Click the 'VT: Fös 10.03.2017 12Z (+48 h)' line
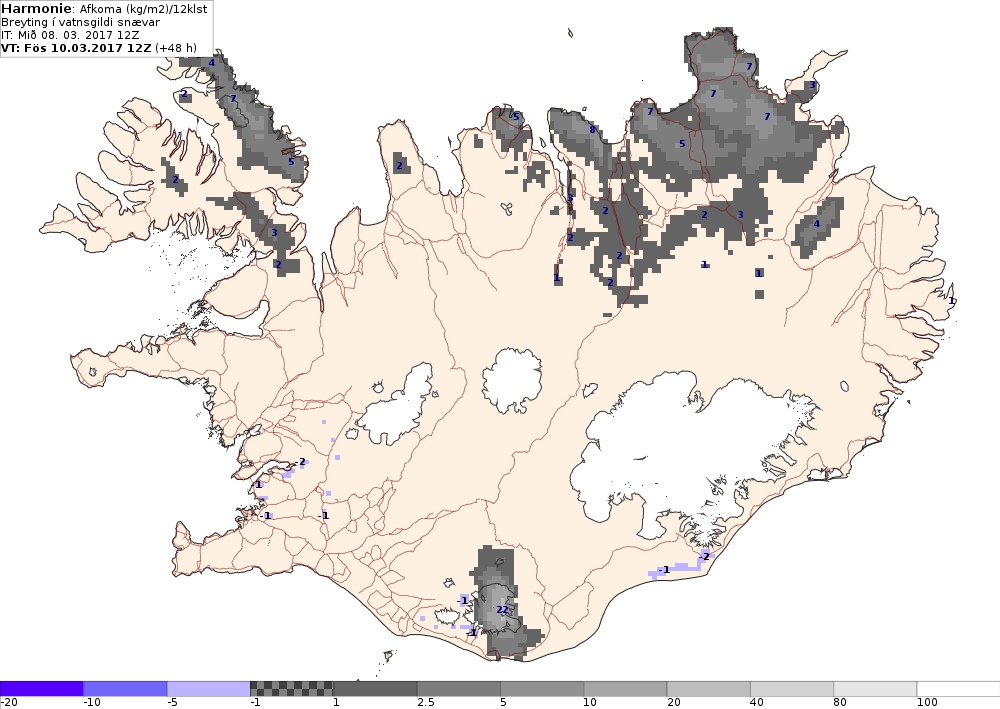This screenshot has height=709, width=1000. point(99,48)
